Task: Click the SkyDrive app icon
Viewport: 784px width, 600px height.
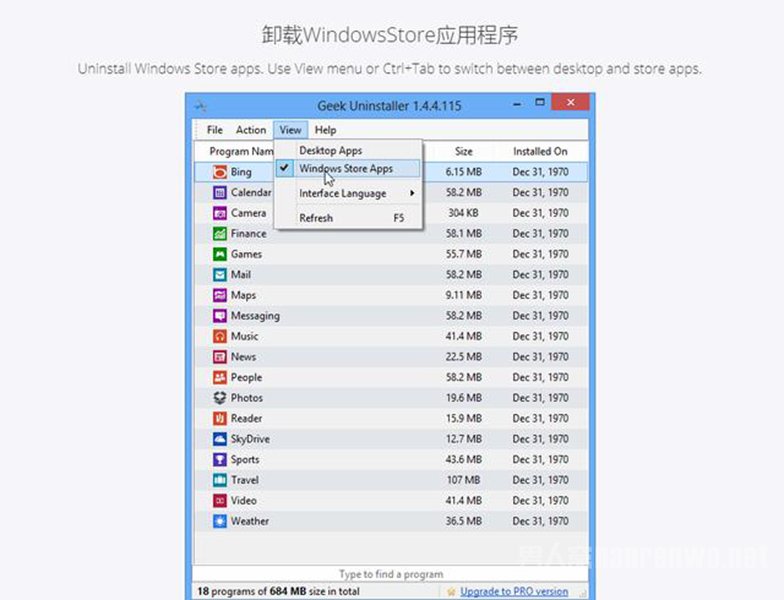Action: point(220,438)
